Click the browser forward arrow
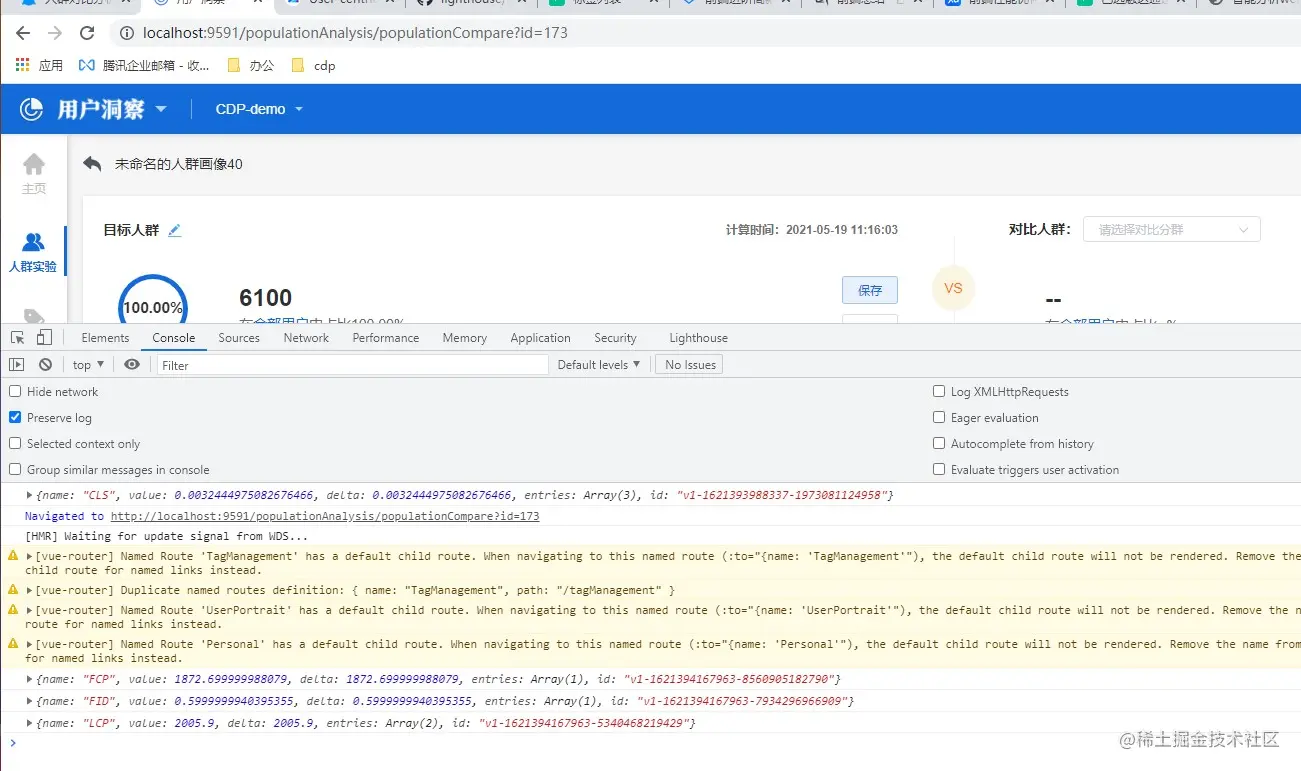The width and height of the screenshot is (1301, 771). [x=54, y=33]
